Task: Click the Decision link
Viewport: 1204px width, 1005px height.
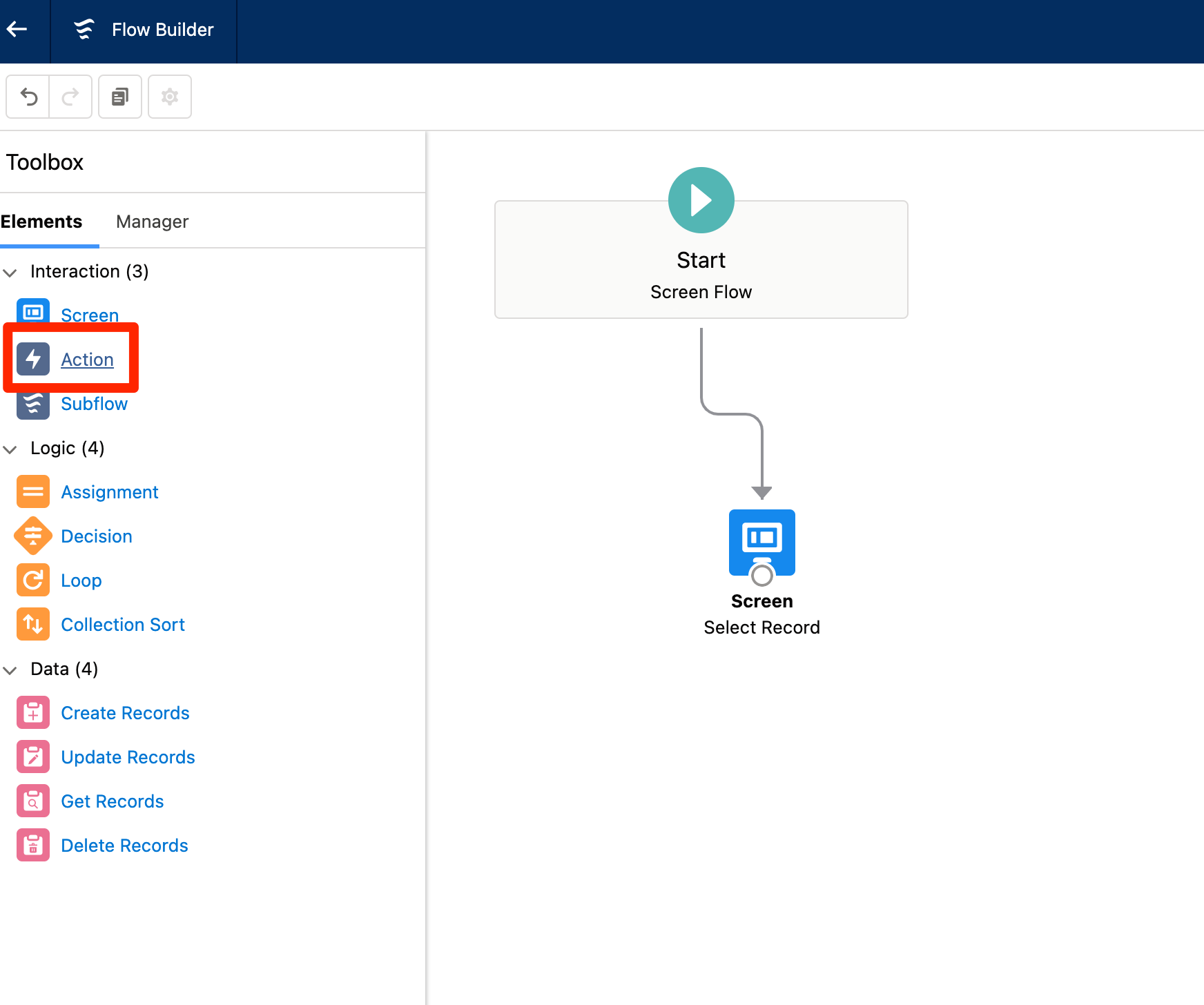Action: [97, 536]
